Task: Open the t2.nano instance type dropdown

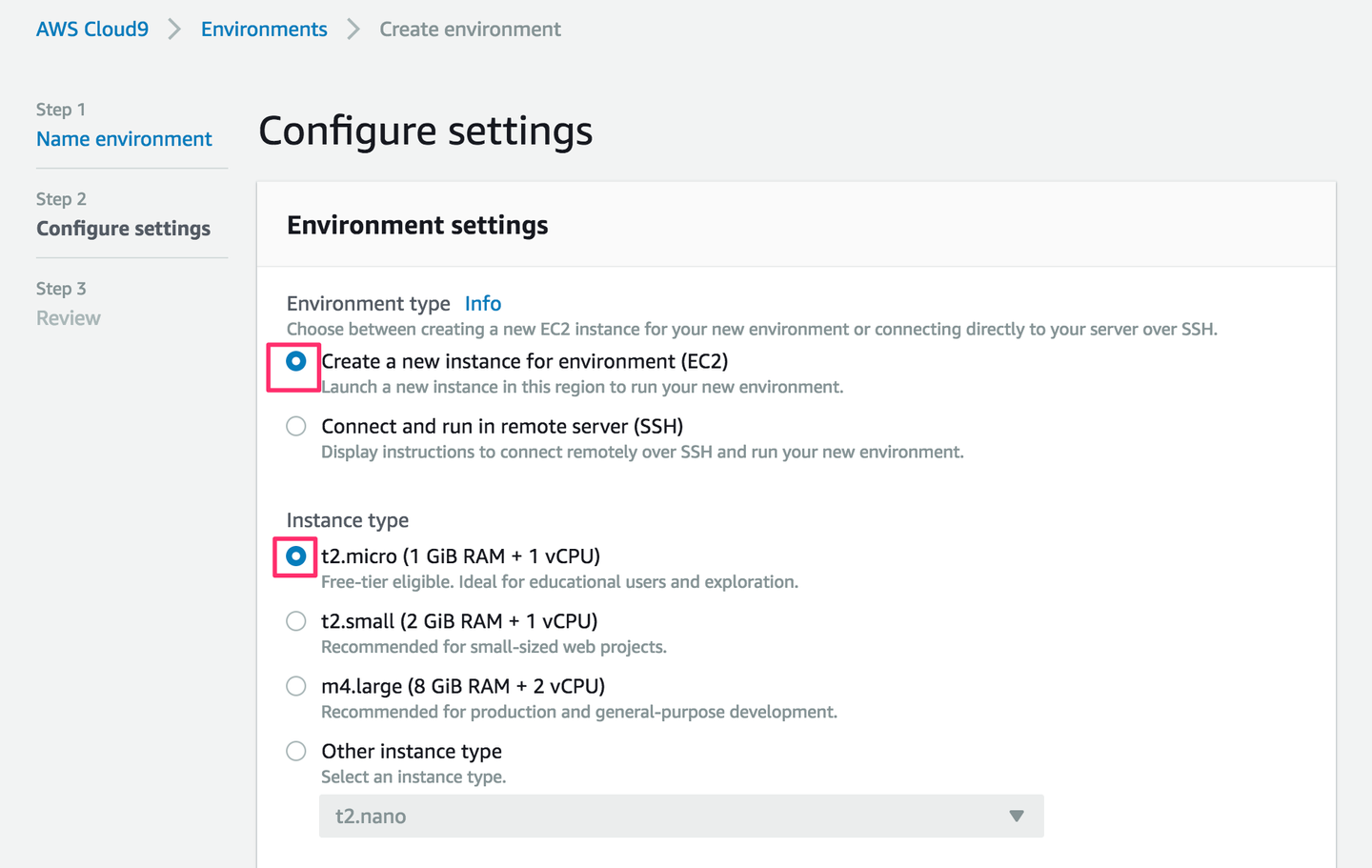Action: point(680,817)
